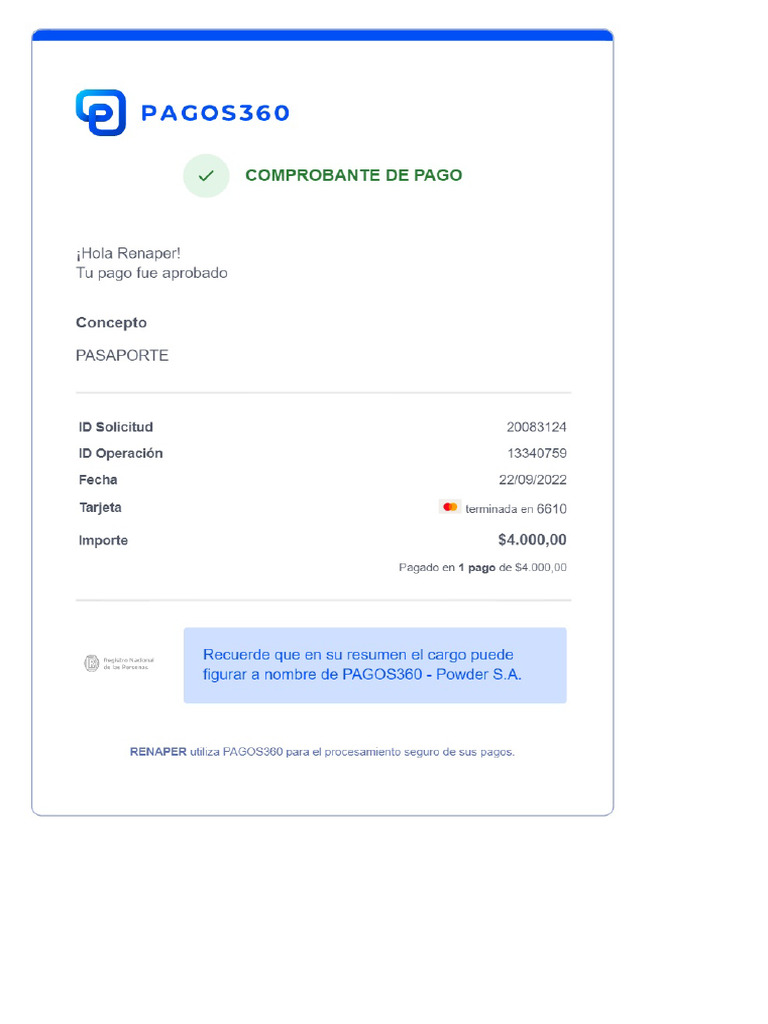Click the PAGOS360 logo icon

pyautogui.click(x=100, y=112)
